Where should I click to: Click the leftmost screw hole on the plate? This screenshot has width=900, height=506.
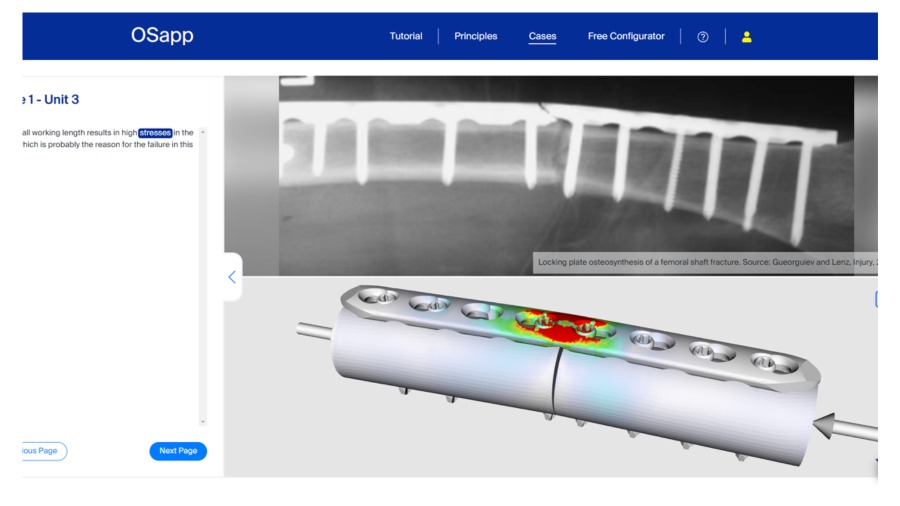coord(376,295)
